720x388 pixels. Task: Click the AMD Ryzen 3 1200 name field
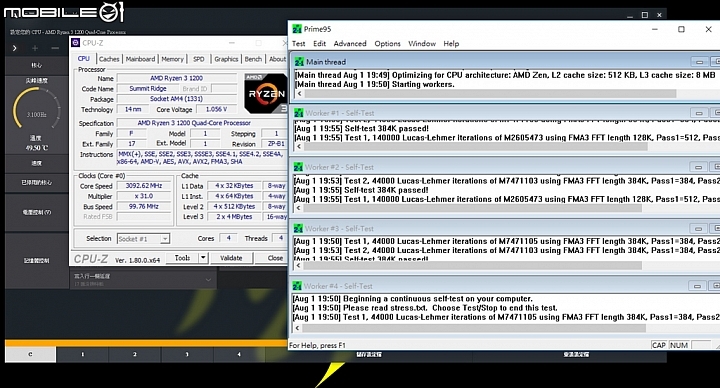[x=176, y=78]
